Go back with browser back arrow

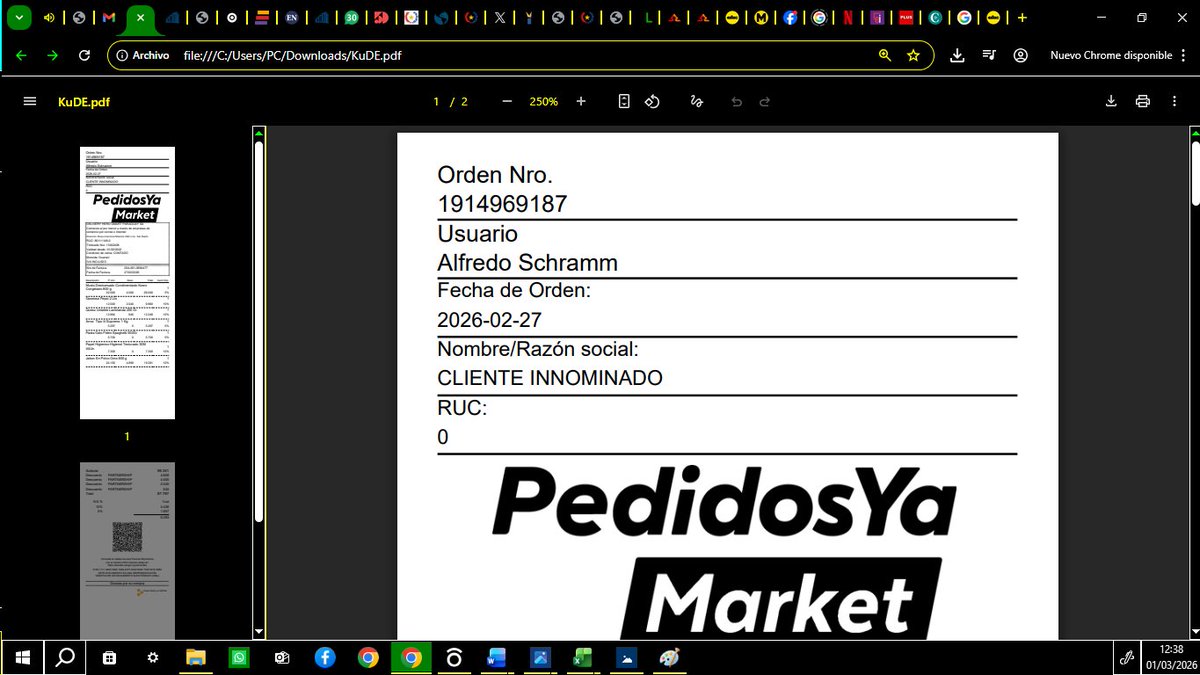[x=21, y=55]
